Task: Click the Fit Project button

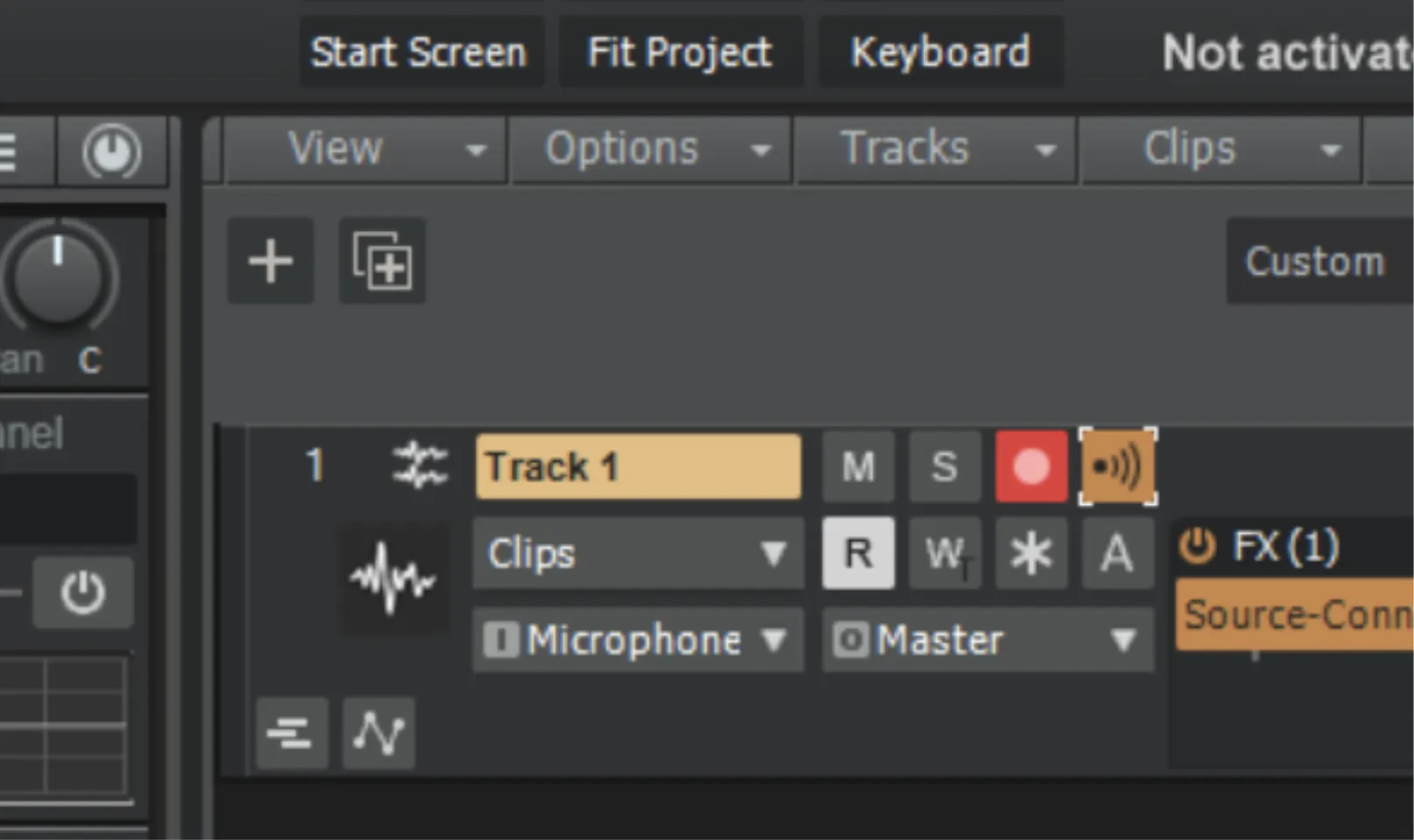Action: pos(680,52)
